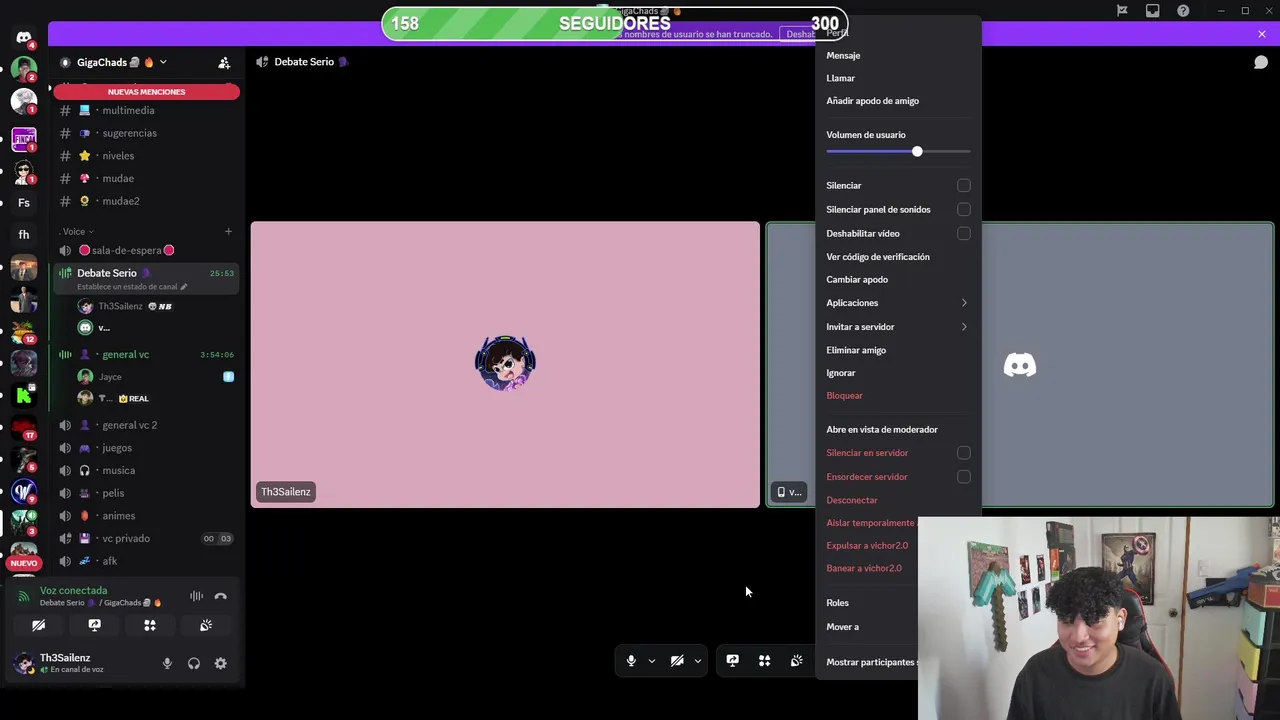Viewport: 1280px width, 720px height.
Task: Edit the channel status pencil under Debate Serio
Action: [183, 287]
